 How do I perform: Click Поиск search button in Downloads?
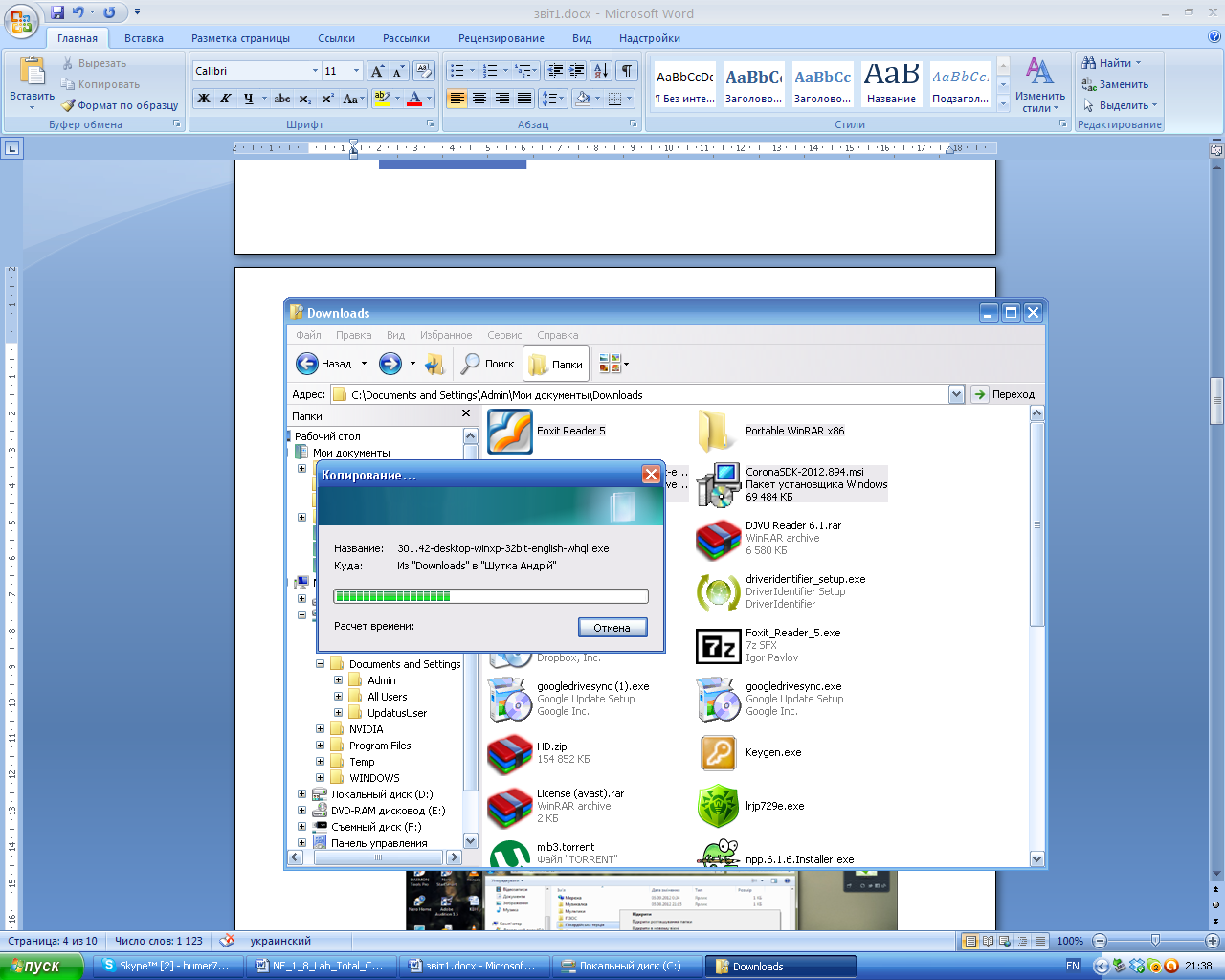click(x=488, y=364)
